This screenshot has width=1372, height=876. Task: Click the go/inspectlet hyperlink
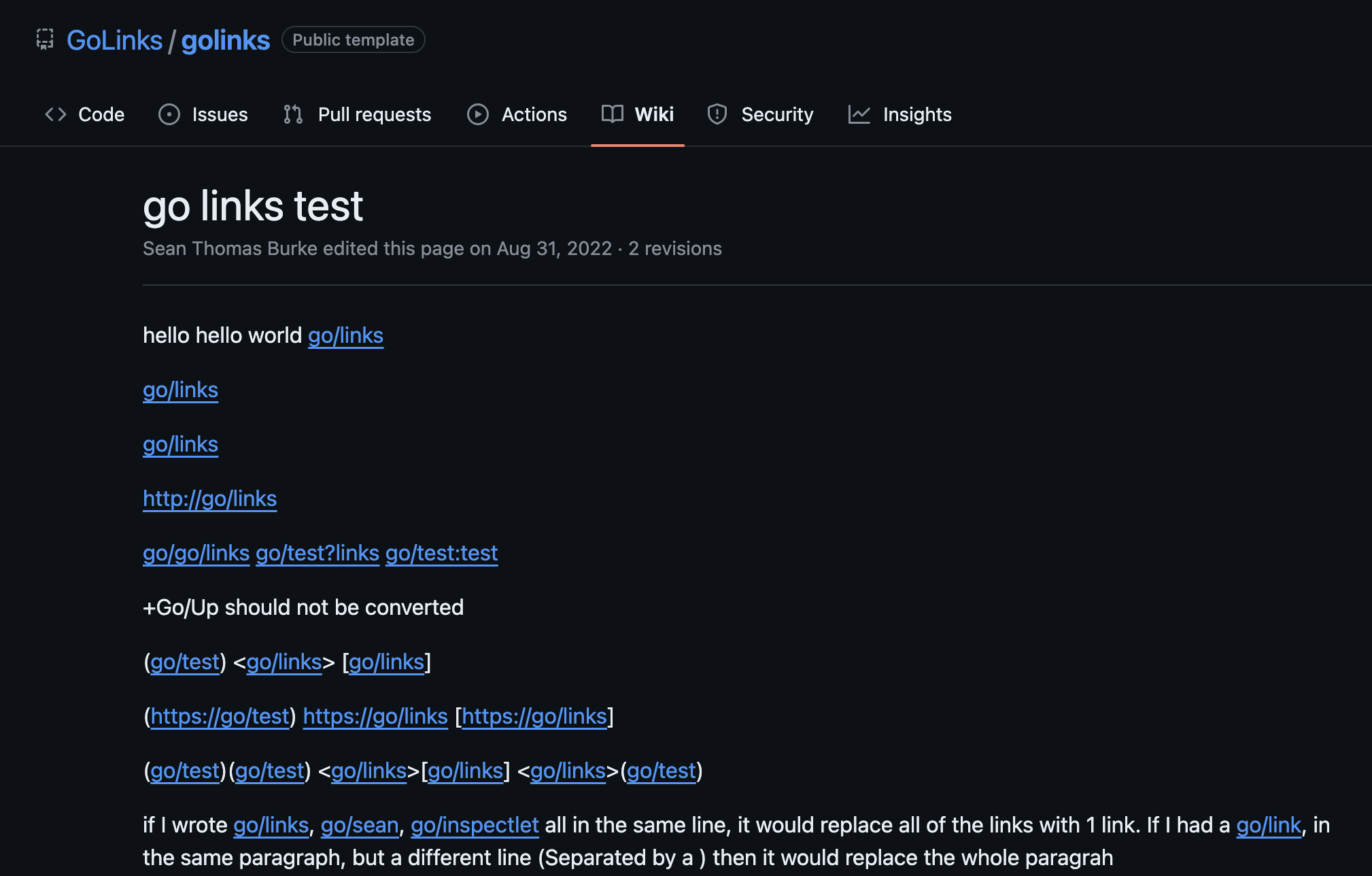[475, 825]
